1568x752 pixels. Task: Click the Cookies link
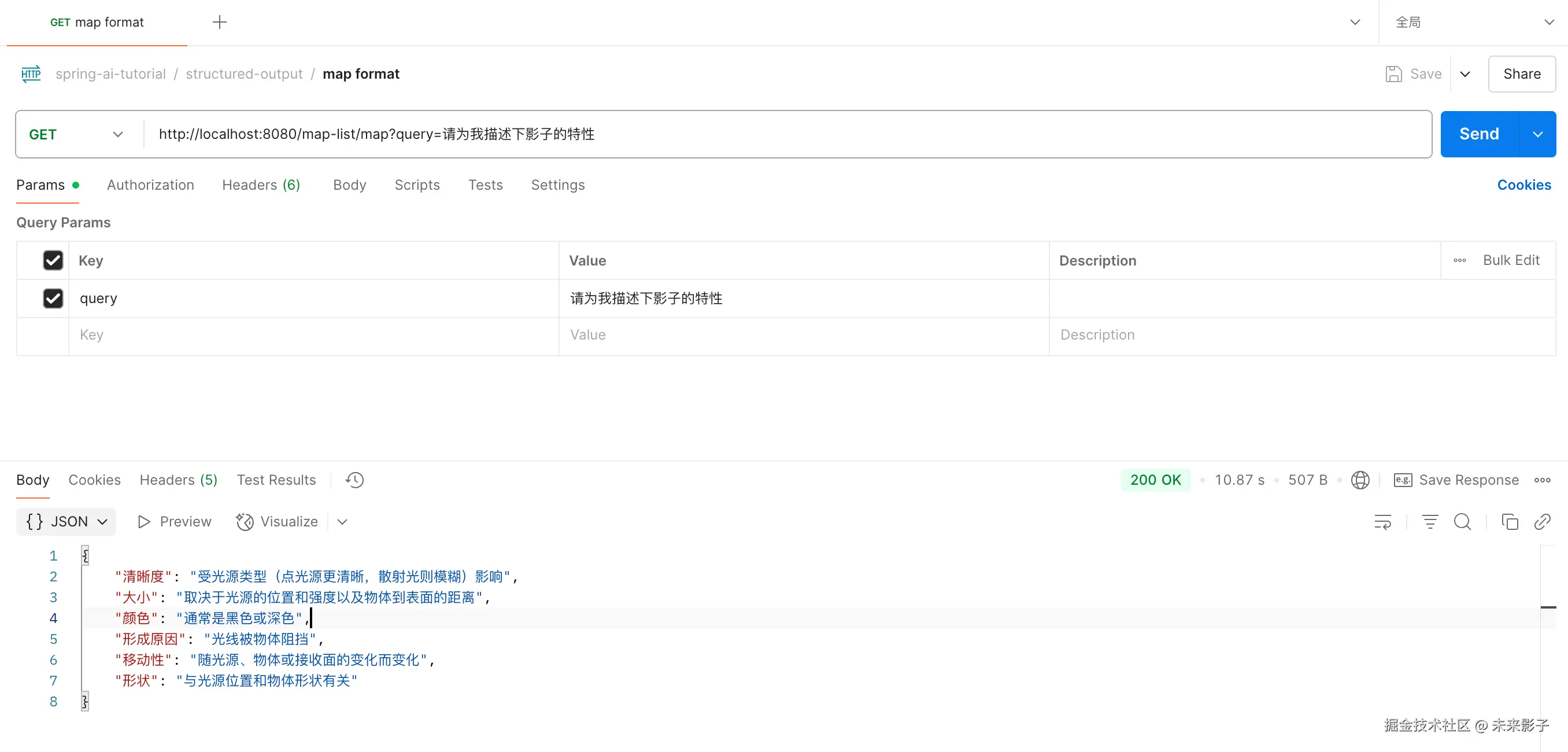1523,185
